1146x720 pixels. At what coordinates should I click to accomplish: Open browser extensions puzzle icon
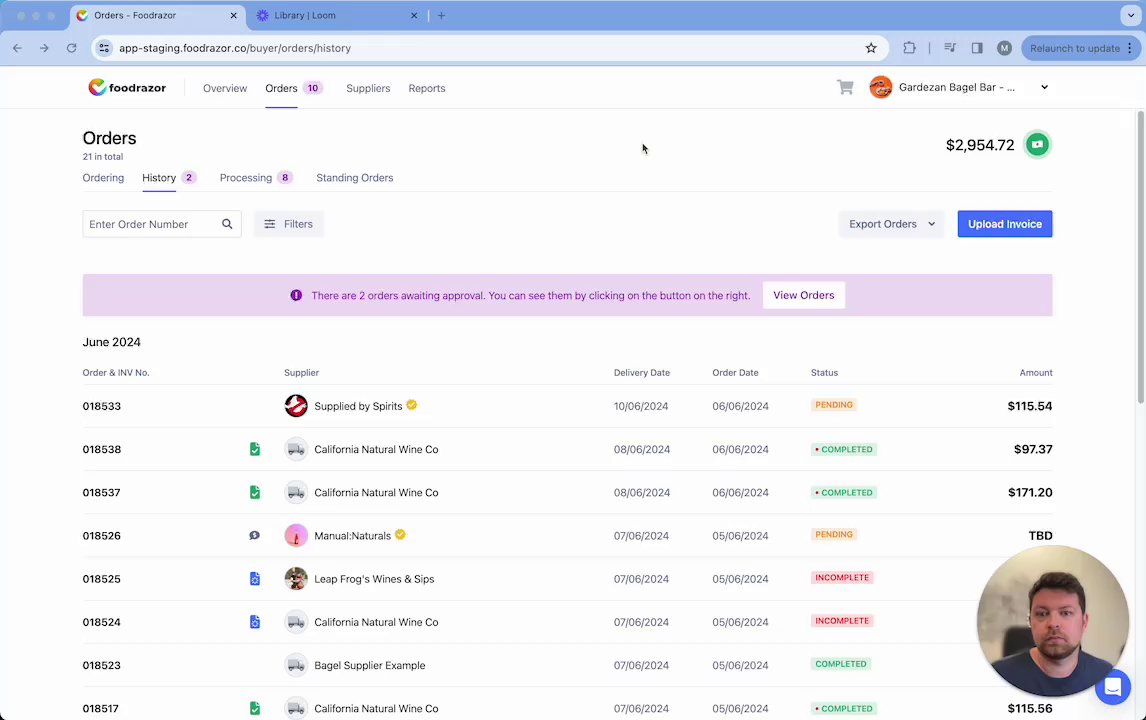909,48
